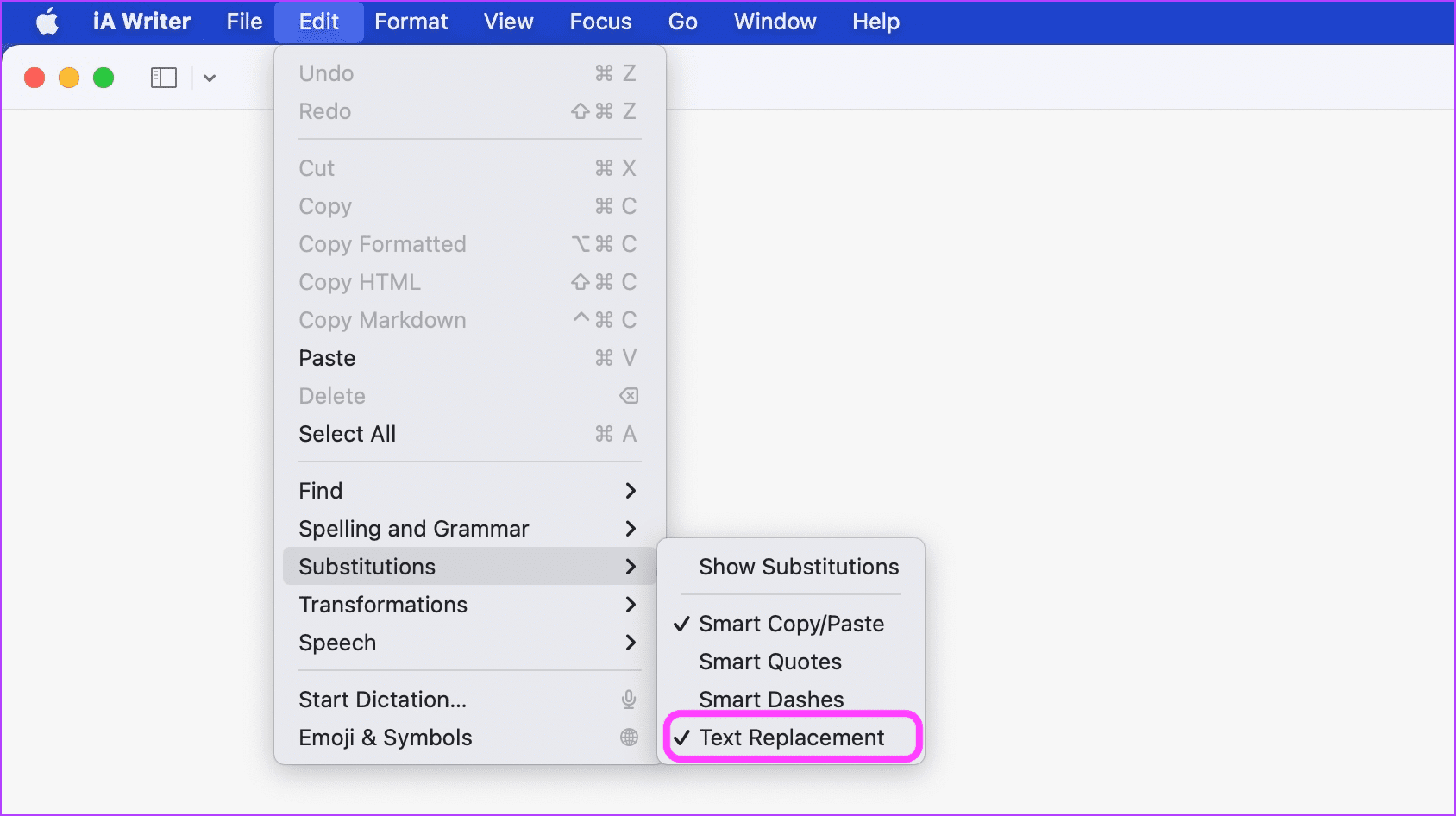Screen dimensions: 1456x816
Task: Enable Smart Dashes substitution
Action: tap(791, 700)
